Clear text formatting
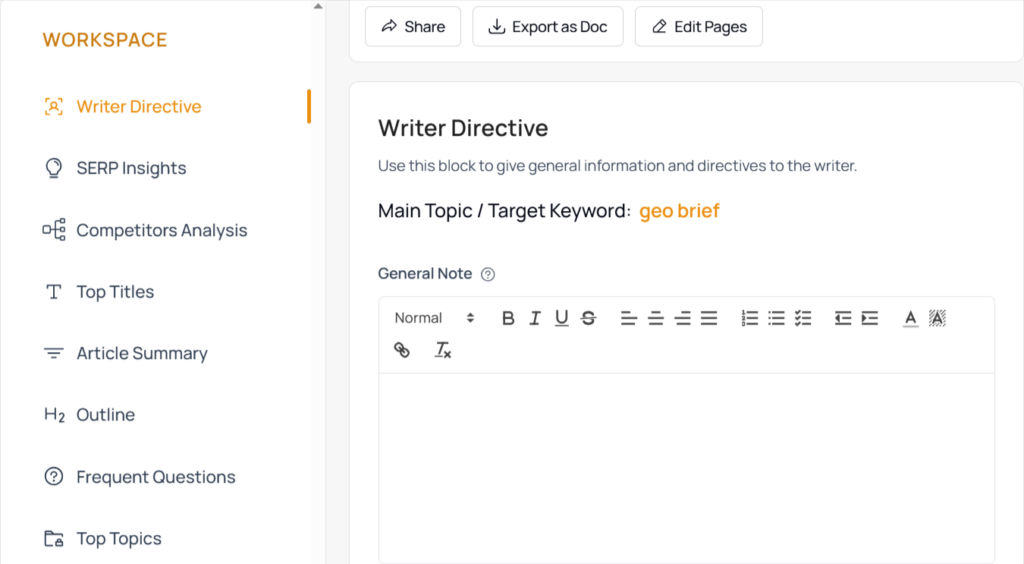1024x564 pixels. point(443,350)
